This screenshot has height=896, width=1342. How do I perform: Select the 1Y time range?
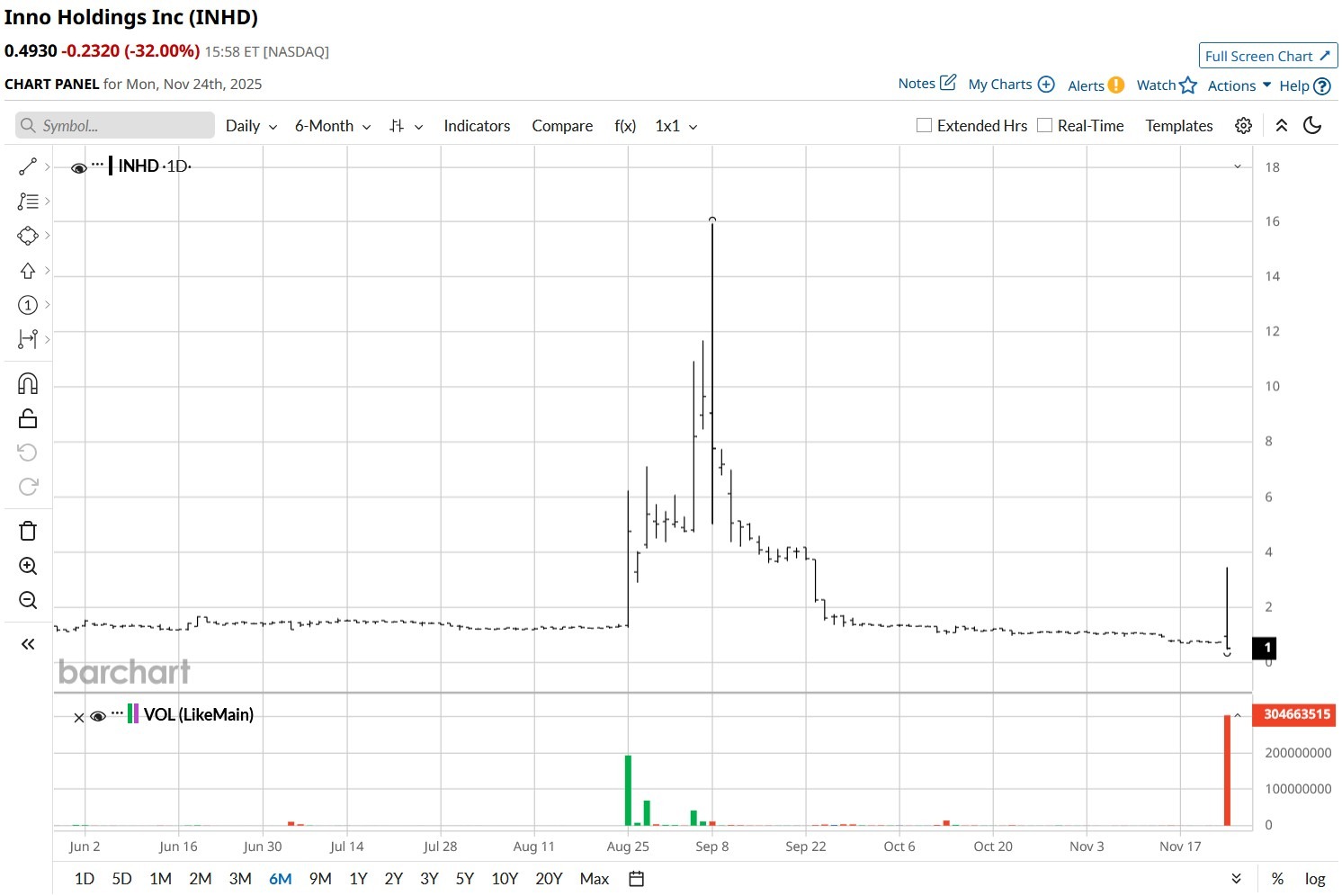358,879
